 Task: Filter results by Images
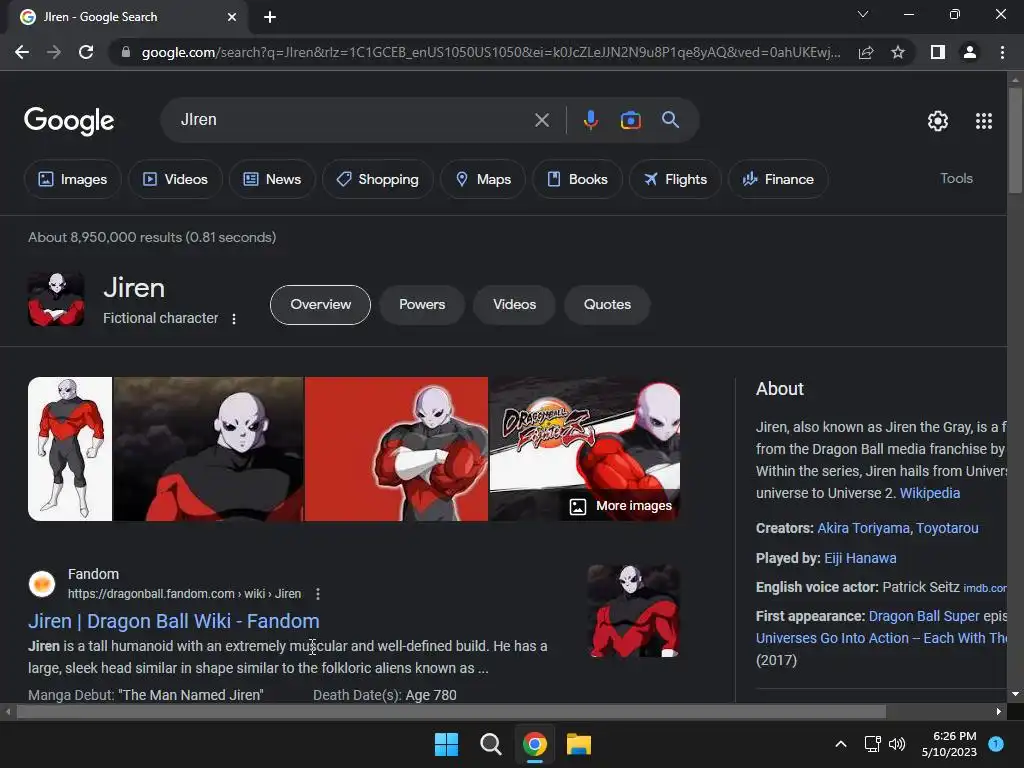coord(72,179)
